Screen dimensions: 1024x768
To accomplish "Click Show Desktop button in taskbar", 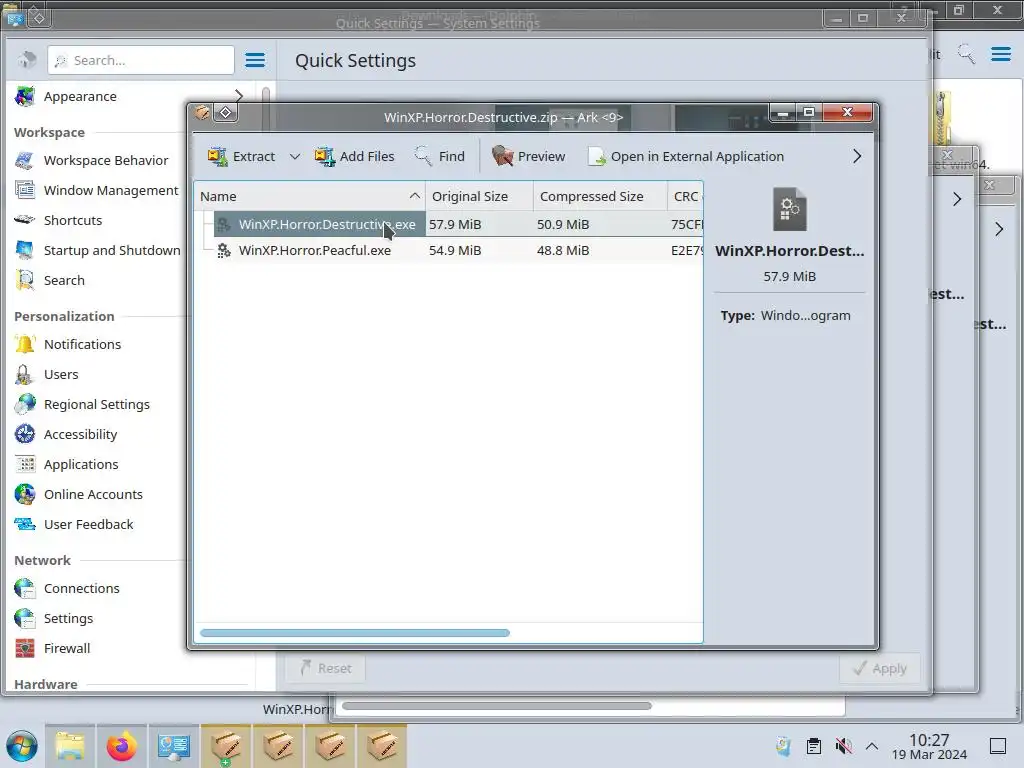I will tap(998, 746).
